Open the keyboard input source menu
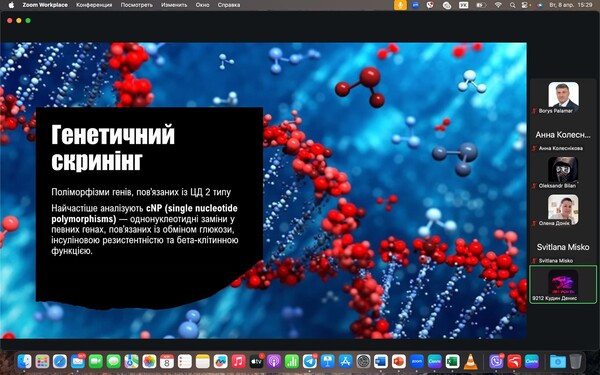The height and width of the screenshot is (375, 600). (463, 5)
